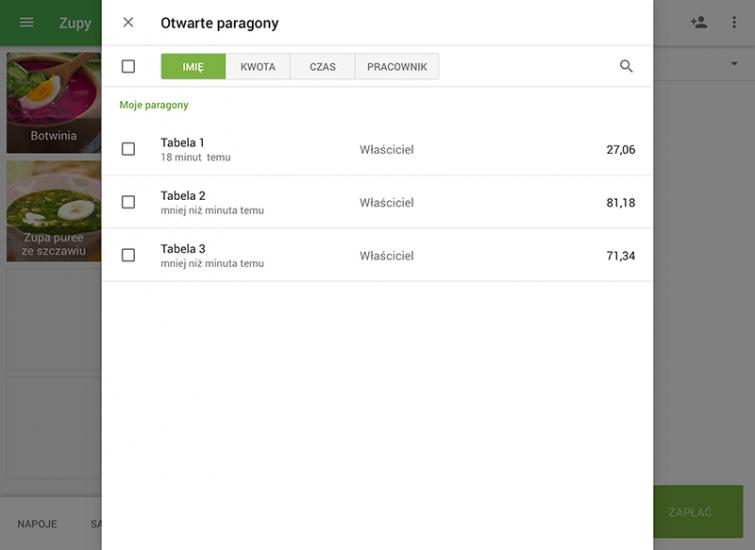Viewport: 755px width, 550px height.
Task: Click the add customer icon
Action: 699,22
